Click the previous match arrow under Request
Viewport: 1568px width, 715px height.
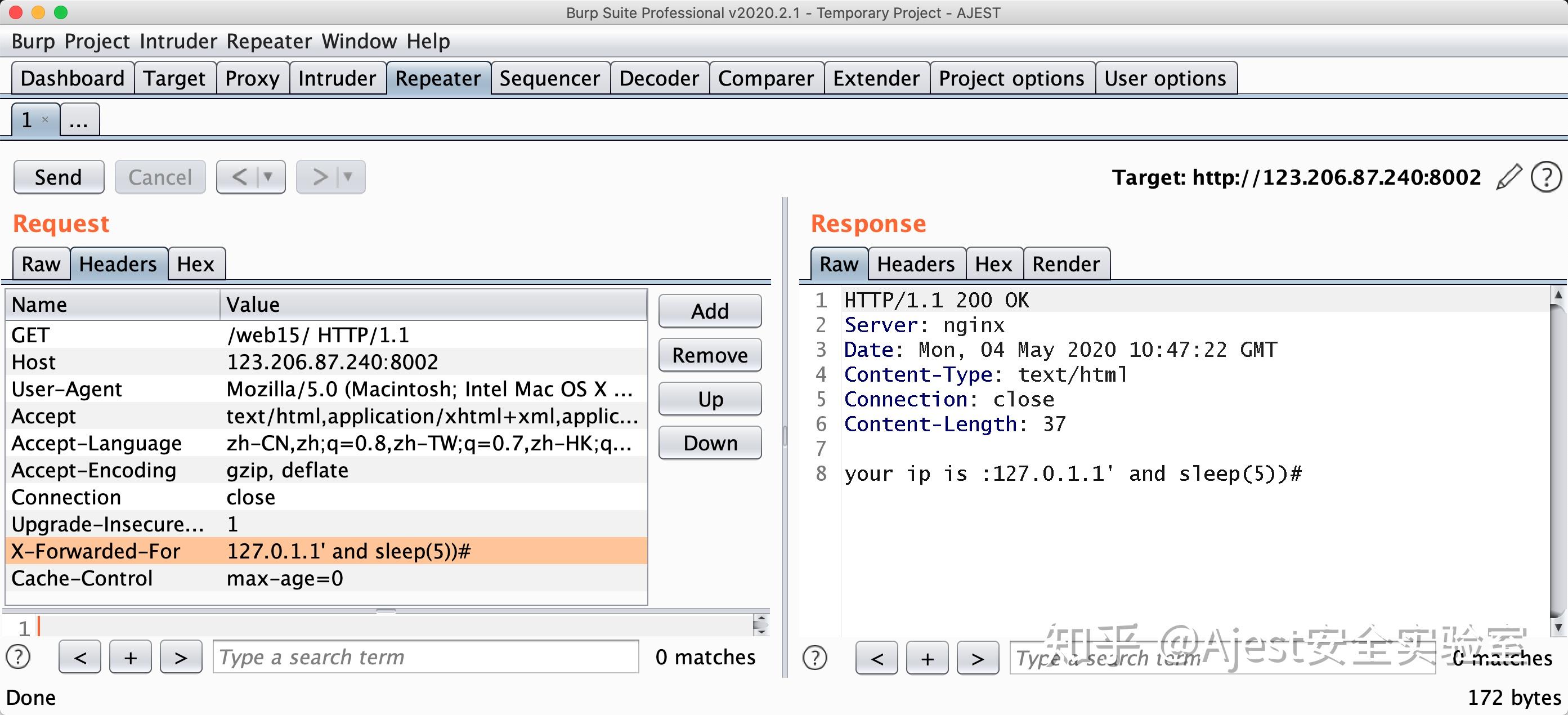79,656
